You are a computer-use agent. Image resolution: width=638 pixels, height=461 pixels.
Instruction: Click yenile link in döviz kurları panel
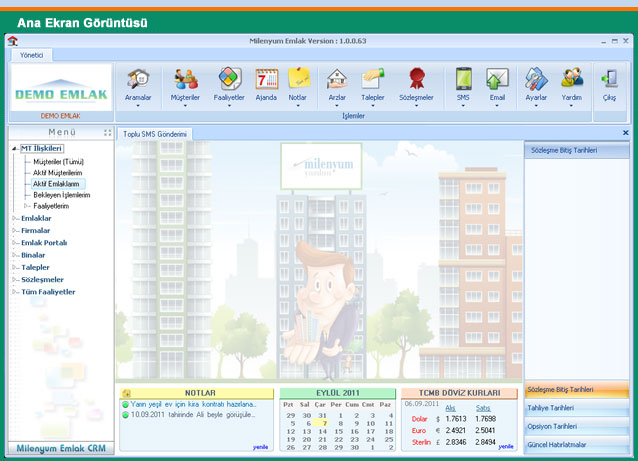click(x=506, y=446)
